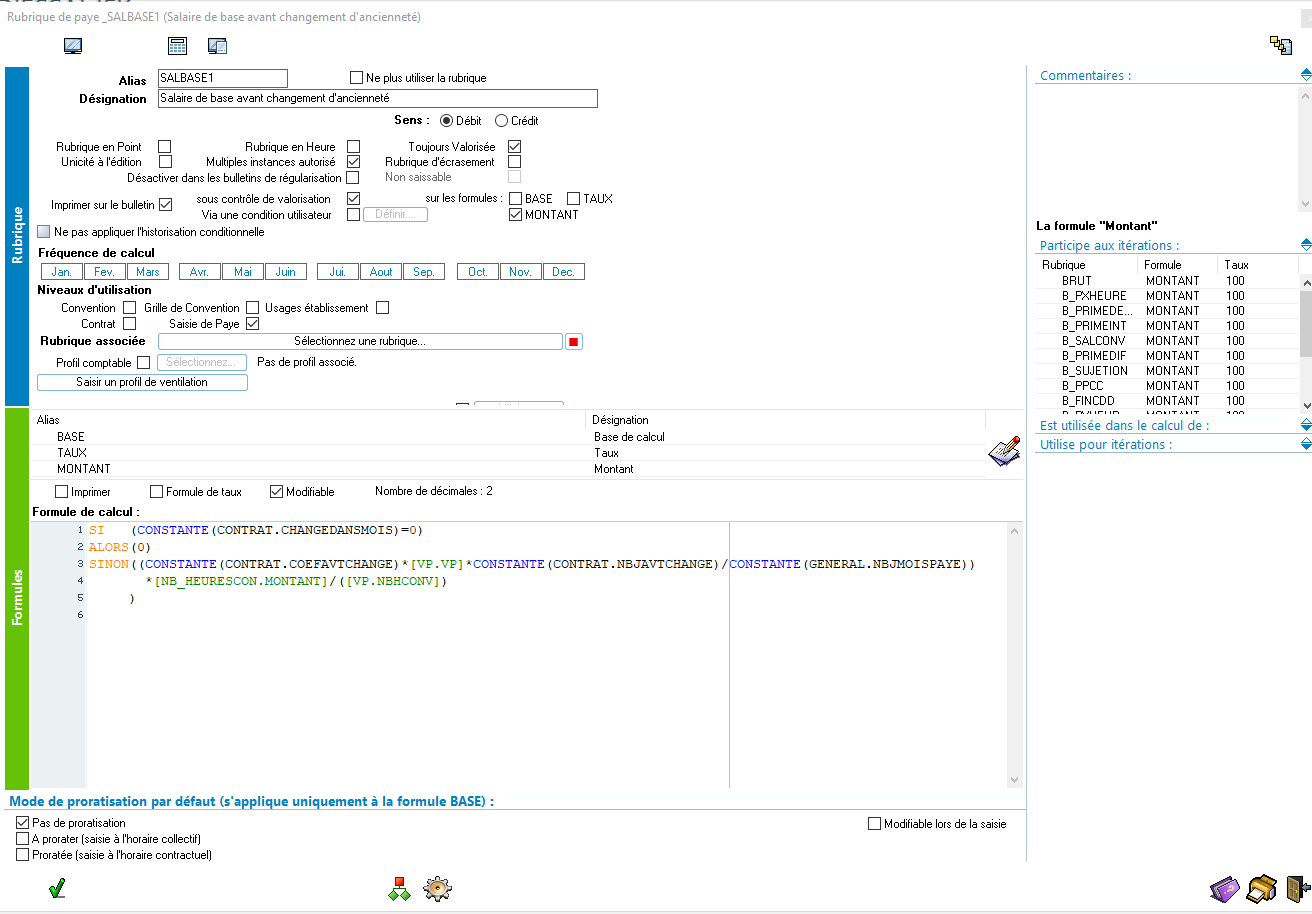Screen dimensions: 1312x914
Task: Expand 'Utilise pour itérations' section
Action: pos(1306,444)
